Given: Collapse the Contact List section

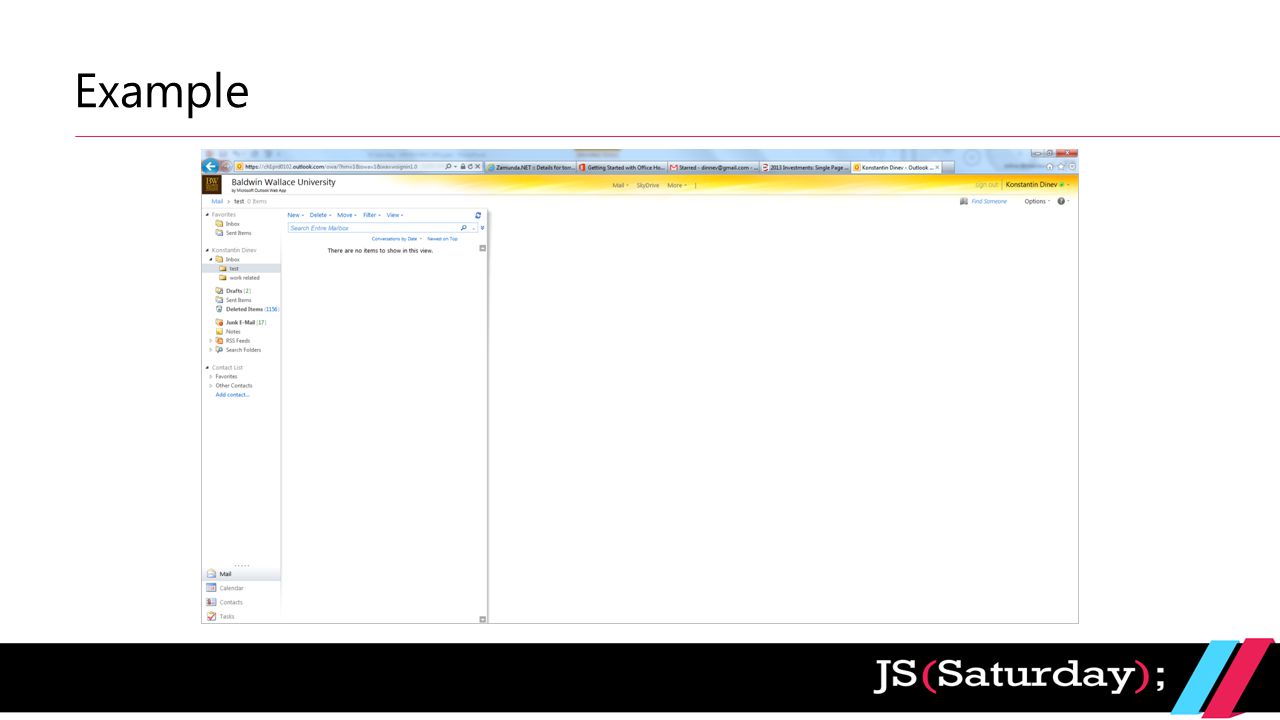Looking at the screenshot, I should [x=207, y=368].
